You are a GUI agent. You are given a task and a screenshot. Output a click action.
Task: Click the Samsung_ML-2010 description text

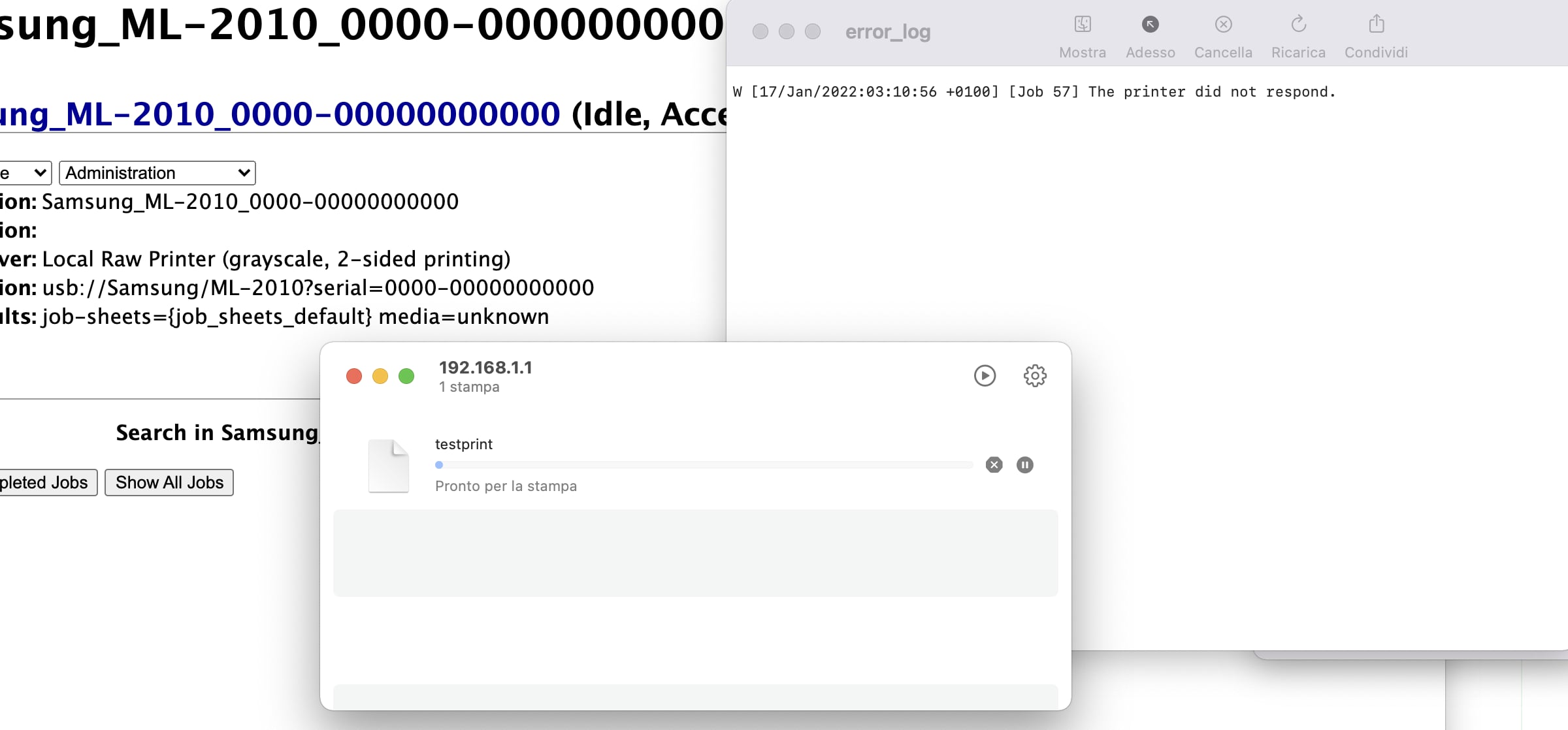(x=250, y=202)
